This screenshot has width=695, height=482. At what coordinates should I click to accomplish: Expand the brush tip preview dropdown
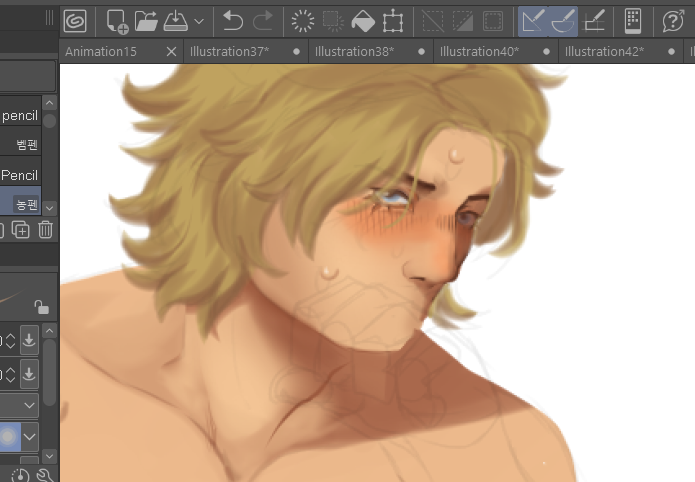[30, 437]
